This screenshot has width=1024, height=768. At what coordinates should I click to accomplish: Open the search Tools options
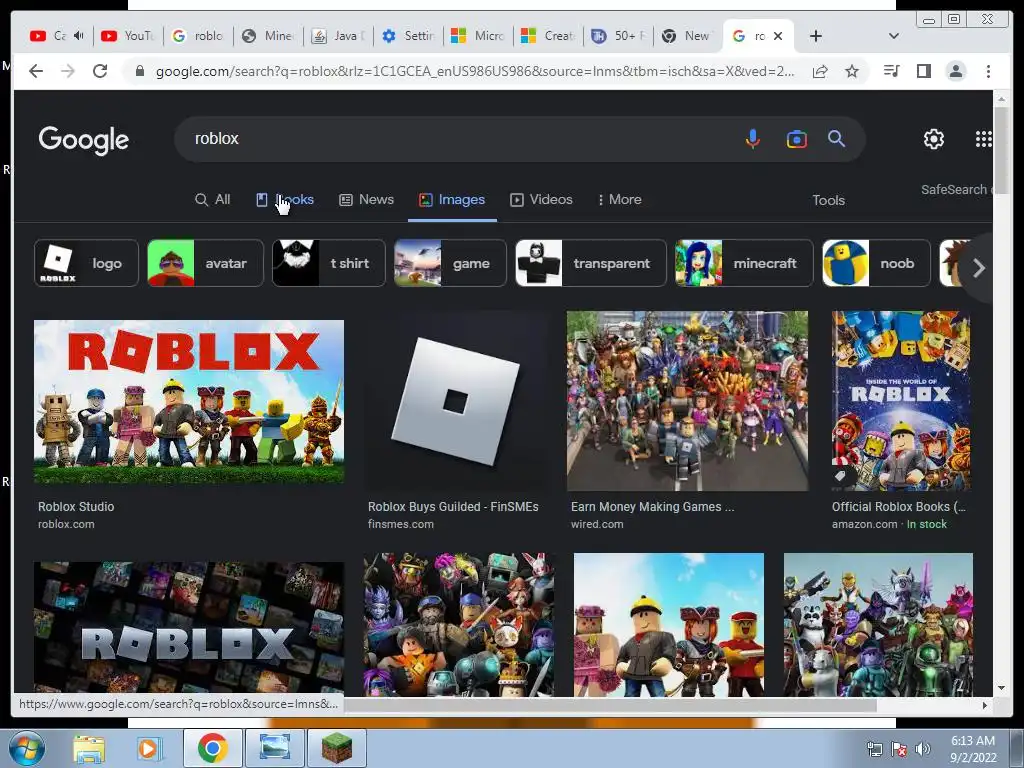(x=828, y=200)
